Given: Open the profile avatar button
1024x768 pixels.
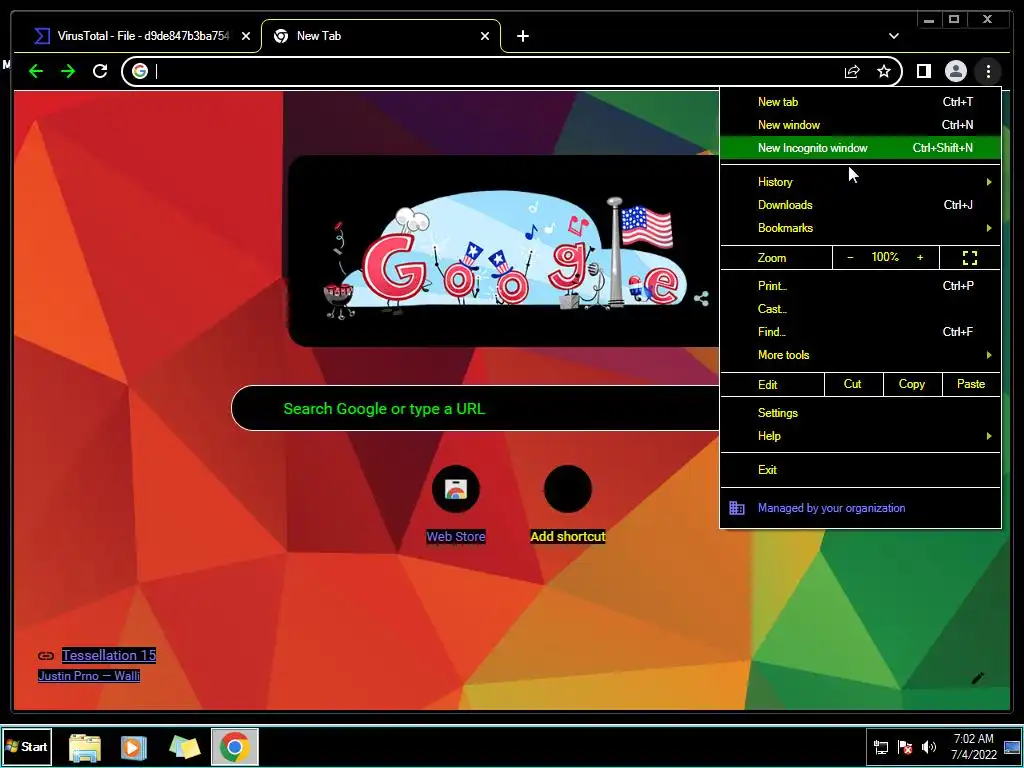Looking at the screenshot, I should [x=955, y=71].
